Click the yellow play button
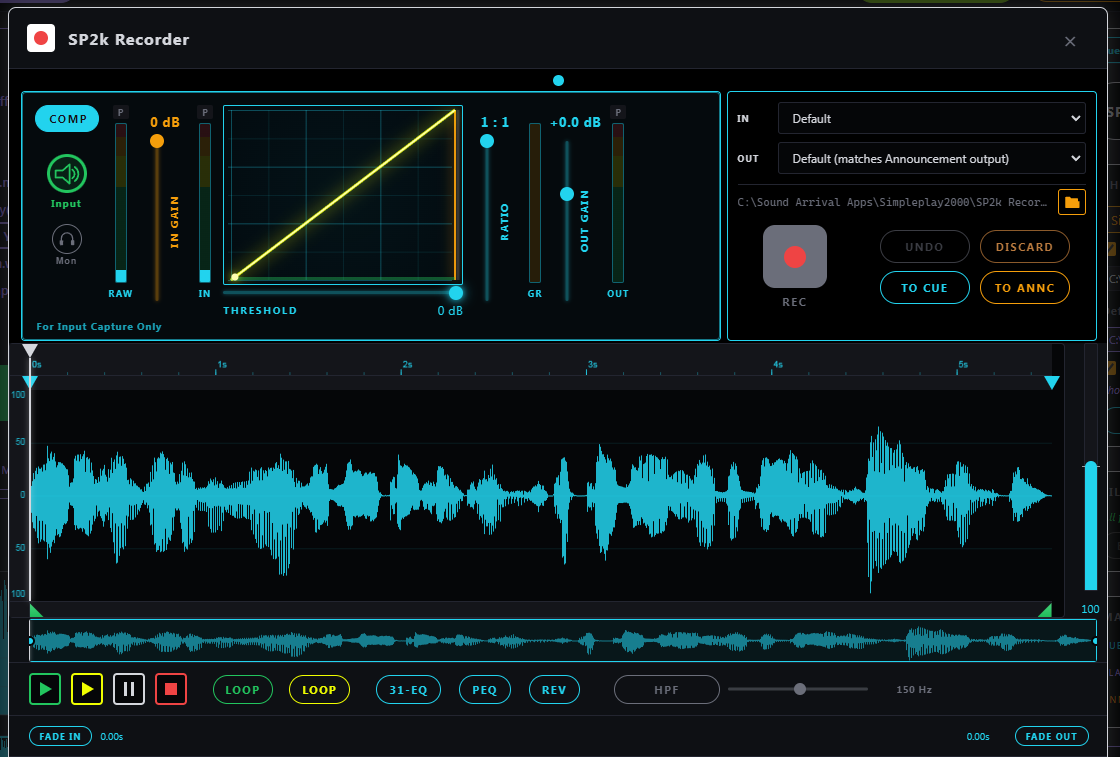Screen dimensions: 1120x757 pos(87,689)
